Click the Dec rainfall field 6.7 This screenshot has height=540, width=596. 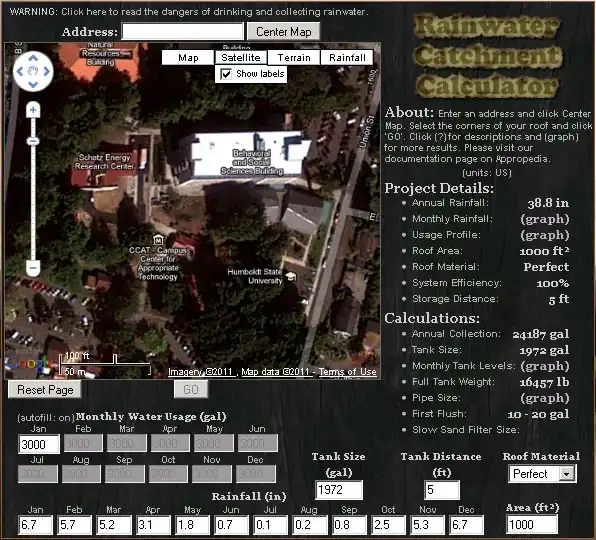pyautogui.click(x=466, y=525)
